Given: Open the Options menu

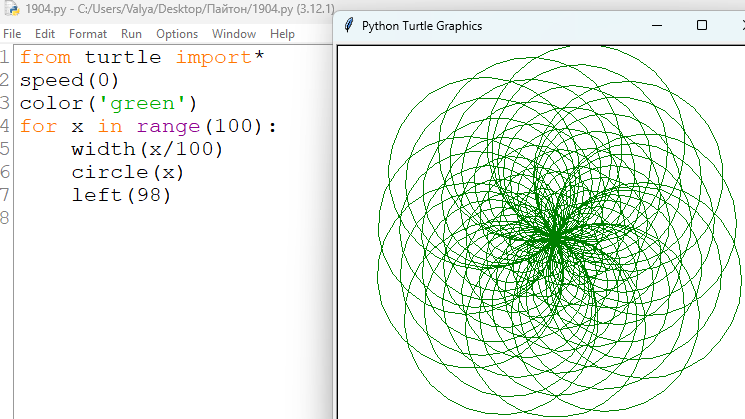Looking at the screenshot, I should pos(177,34).
